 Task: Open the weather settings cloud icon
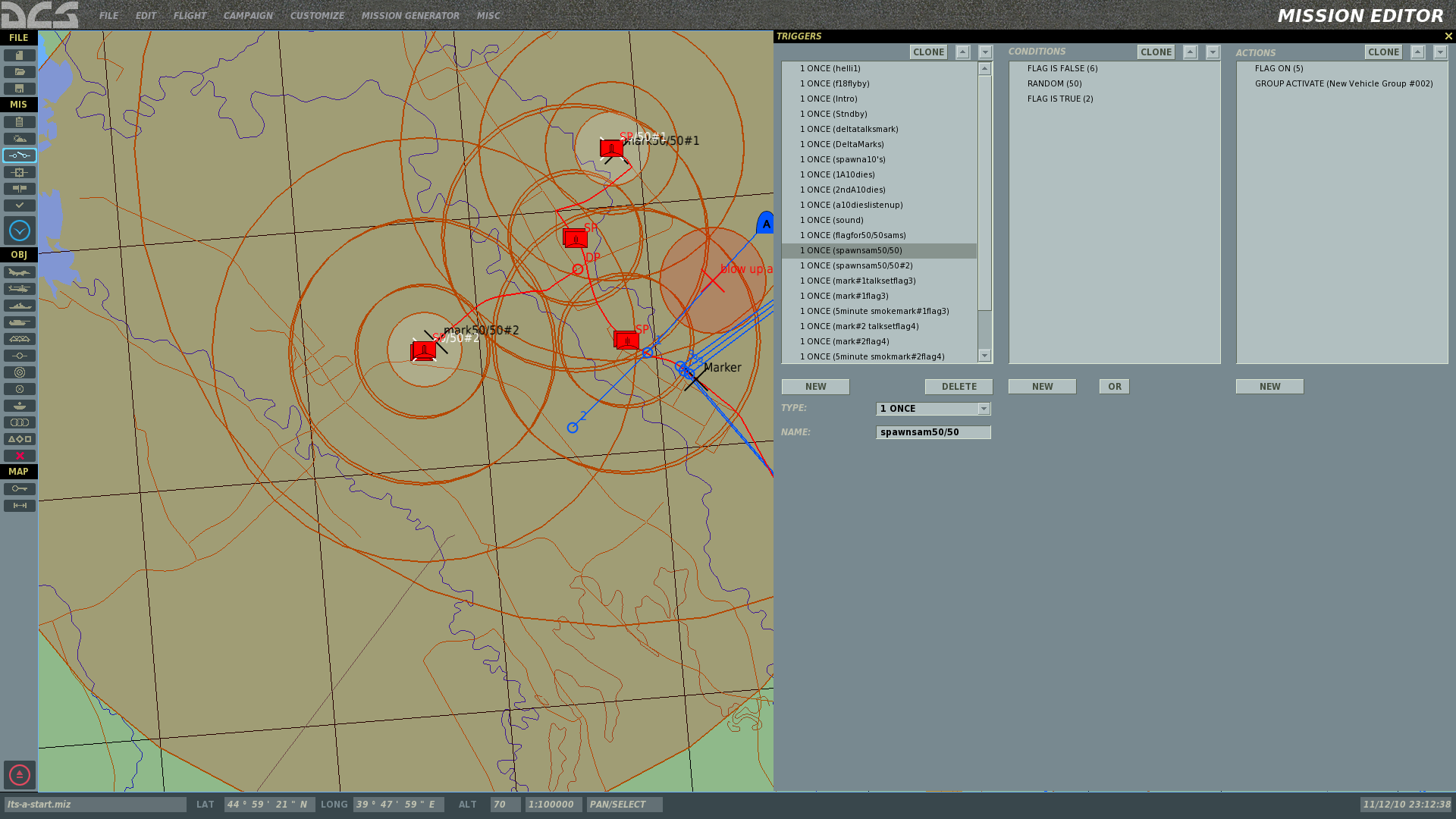[x=20, y=139]
